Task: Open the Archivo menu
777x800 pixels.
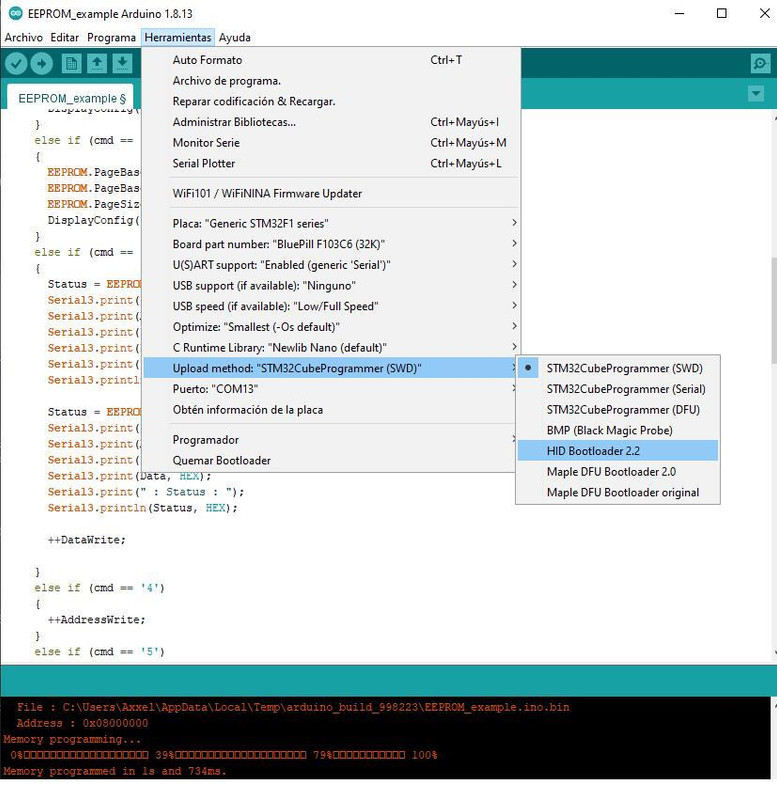Action: [23, 37]
